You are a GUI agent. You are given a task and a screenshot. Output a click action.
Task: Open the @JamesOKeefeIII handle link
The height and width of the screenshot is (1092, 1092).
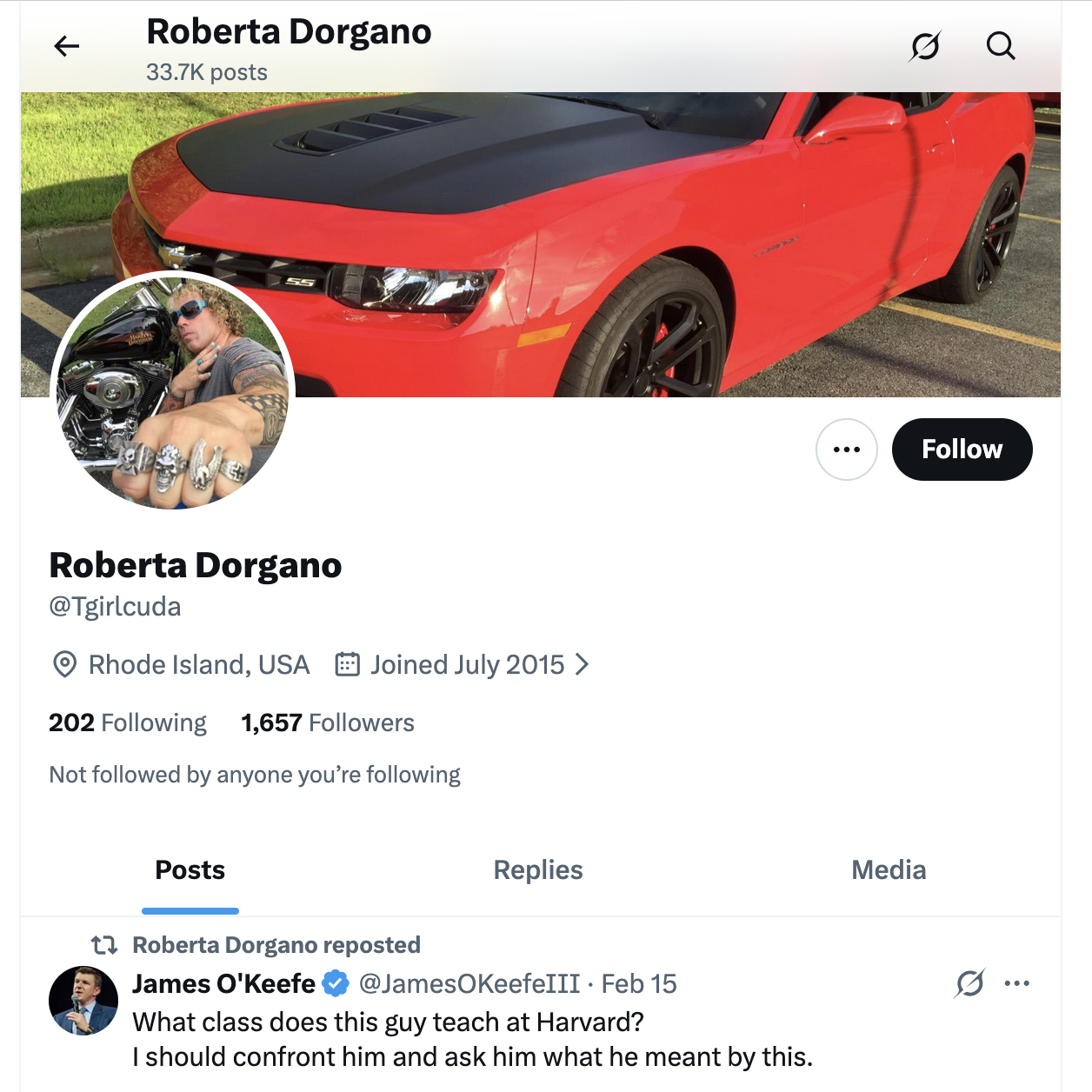tap(469, 984)
